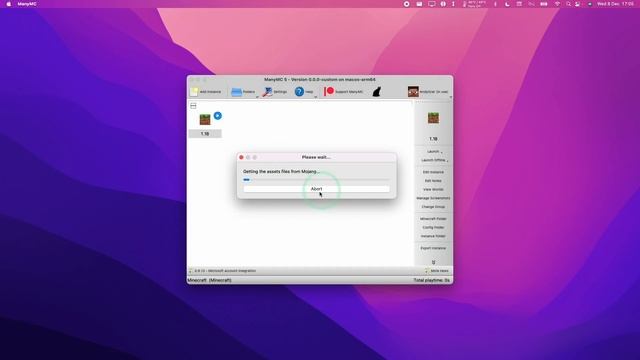
Task: Click the date and time in menu bar
Action: pos(615,4)
